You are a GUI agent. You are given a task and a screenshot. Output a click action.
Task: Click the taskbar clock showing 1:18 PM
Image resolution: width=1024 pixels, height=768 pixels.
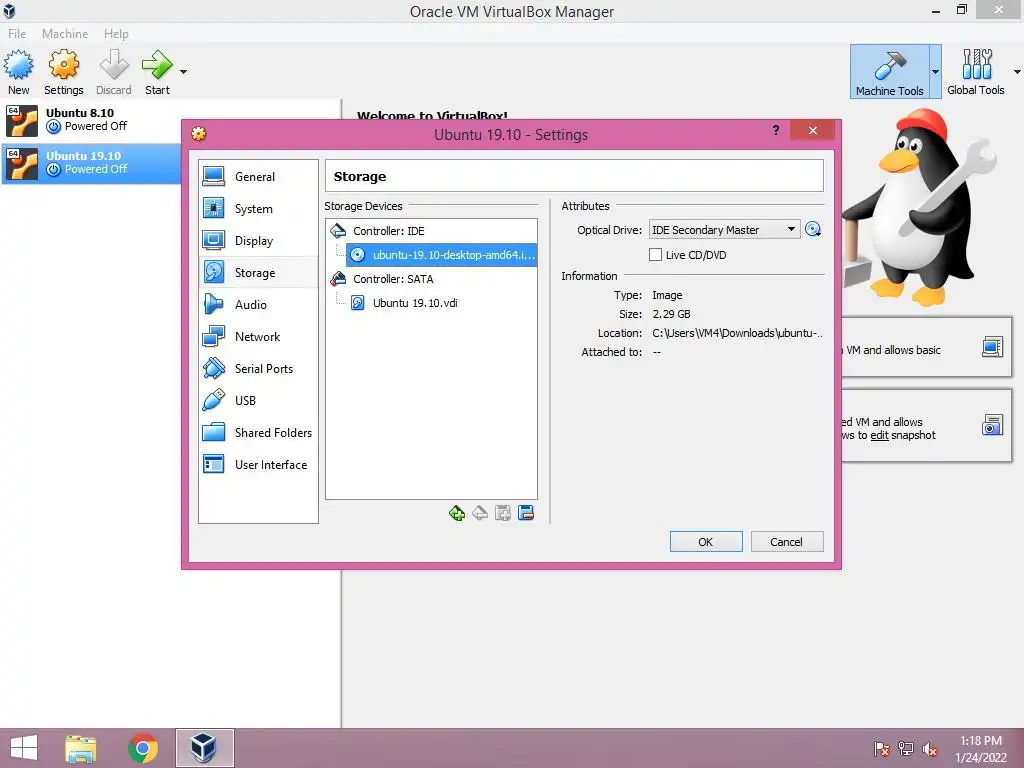tap(981, 749)
